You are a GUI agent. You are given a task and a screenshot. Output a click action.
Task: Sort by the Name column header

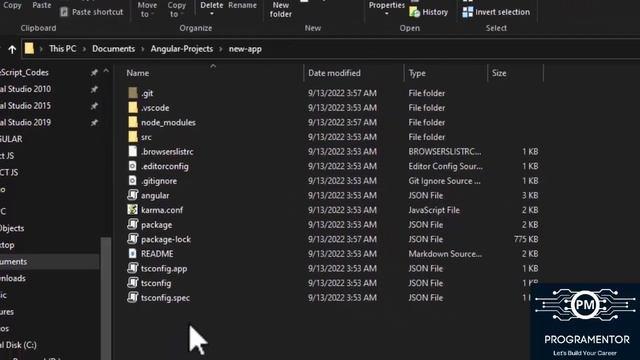[x=138, y=73]
